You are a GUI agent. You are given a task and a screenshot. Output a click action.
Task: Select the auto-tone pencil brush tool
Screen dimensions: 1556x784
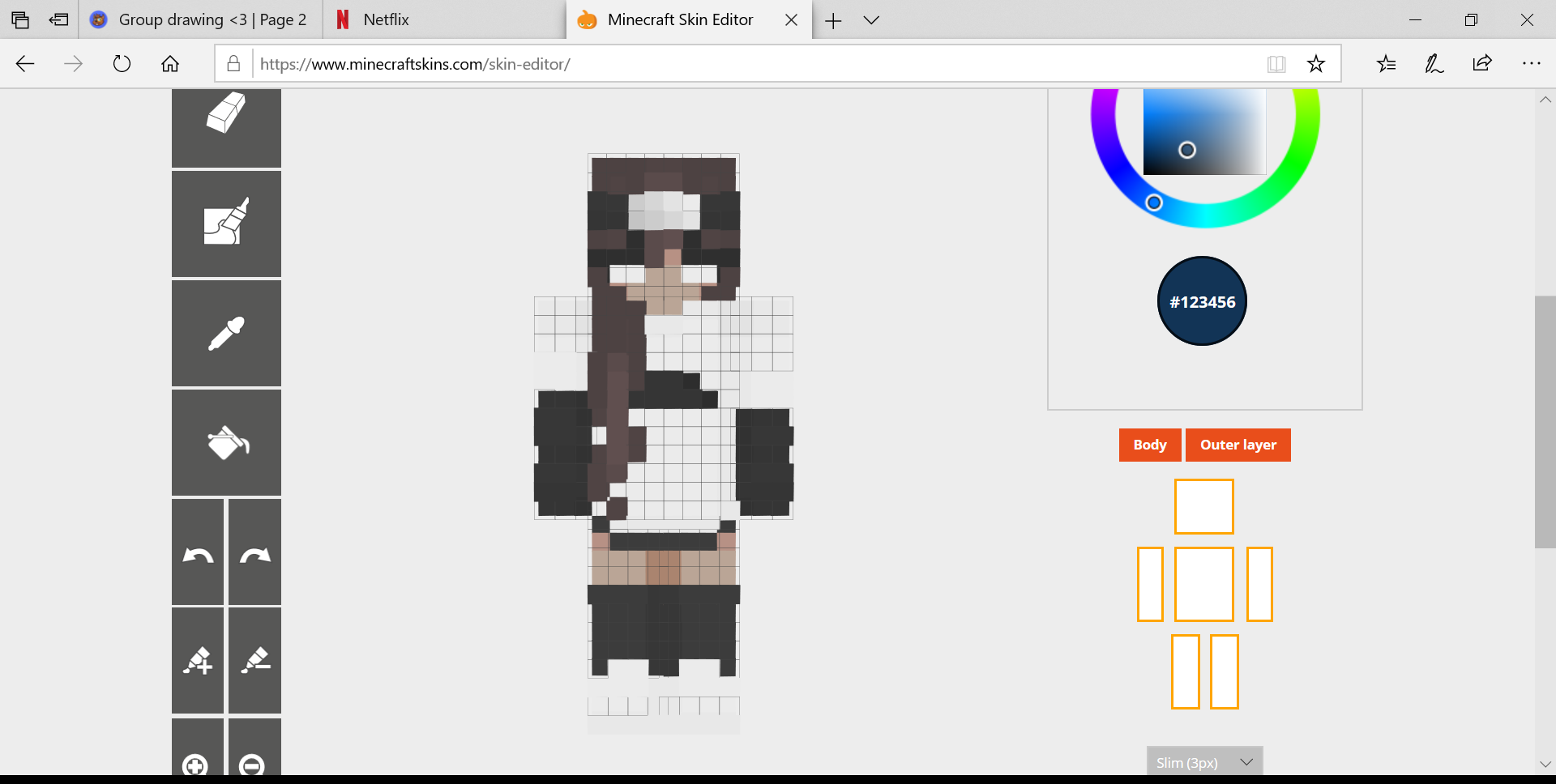(x=226, y=224)
